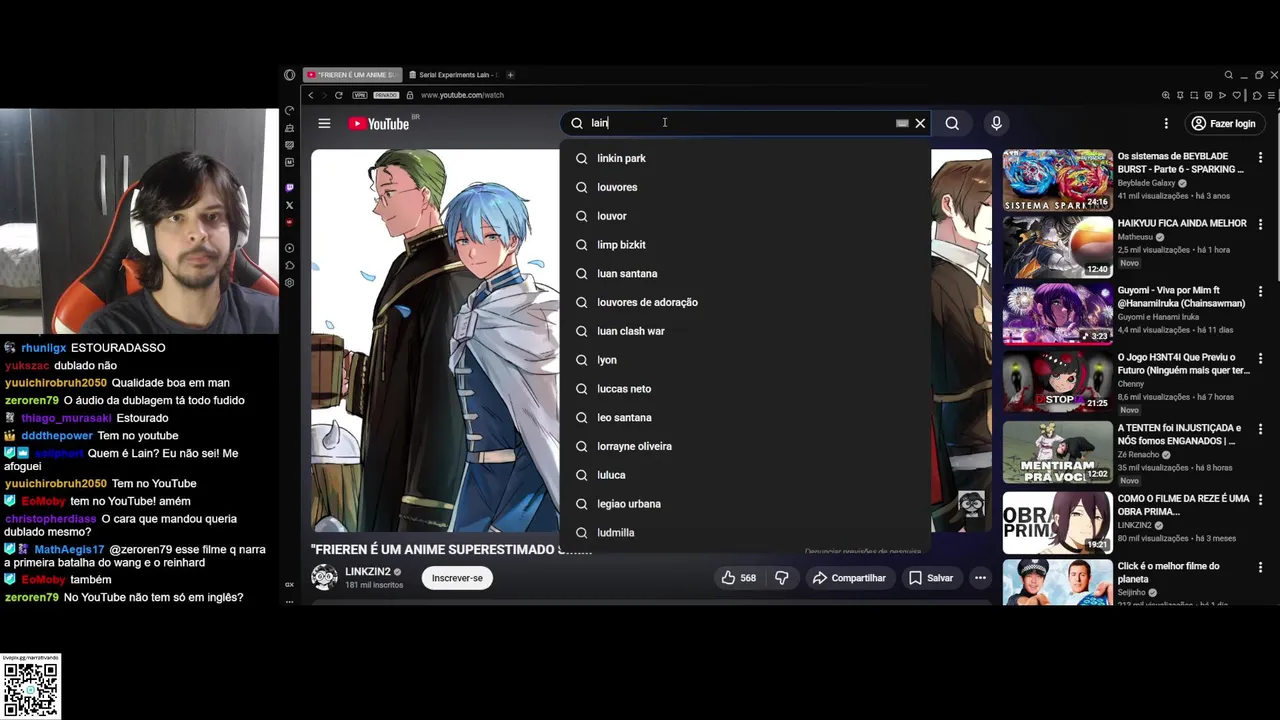The image size is (1280, 720).
Task: Choose the 'louvores de adoração' suggestion
Action: click(745, 302)
